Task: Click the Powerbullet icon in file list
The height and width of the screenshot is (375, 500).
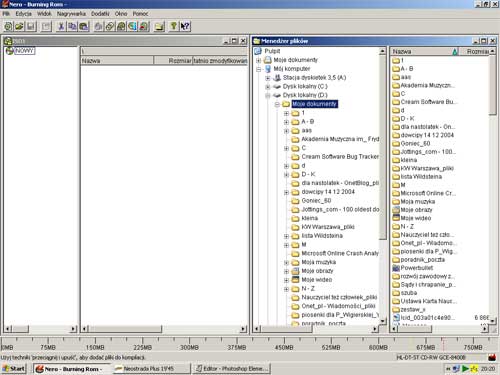Action: click(396, 268)
